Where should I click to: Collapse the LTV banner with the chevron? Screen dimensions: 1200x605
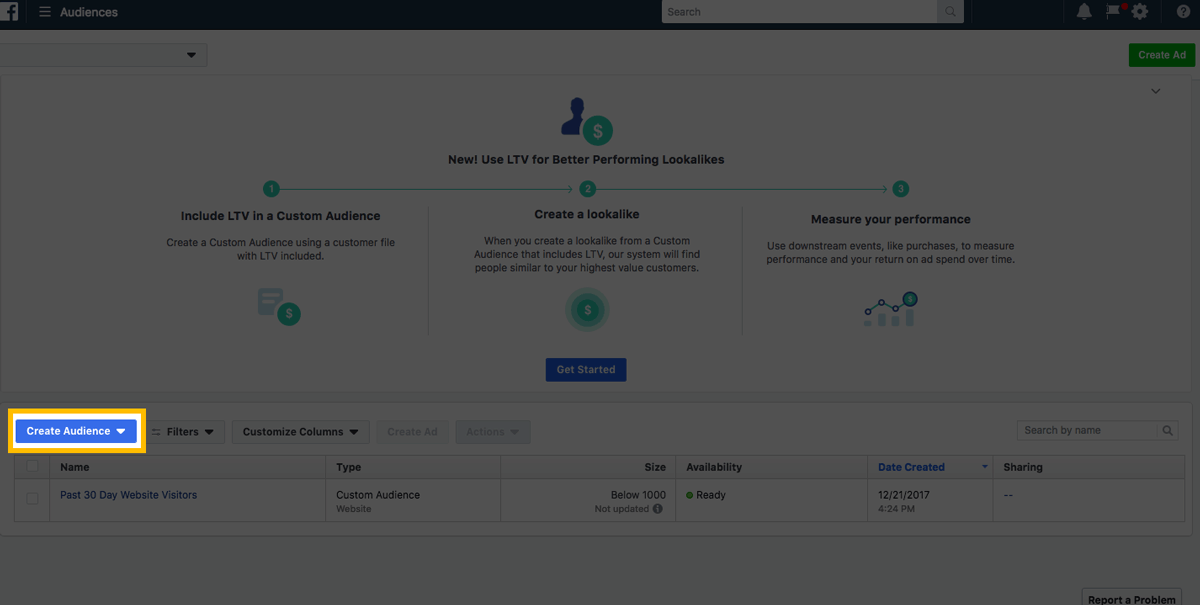tap(1155, 90)
